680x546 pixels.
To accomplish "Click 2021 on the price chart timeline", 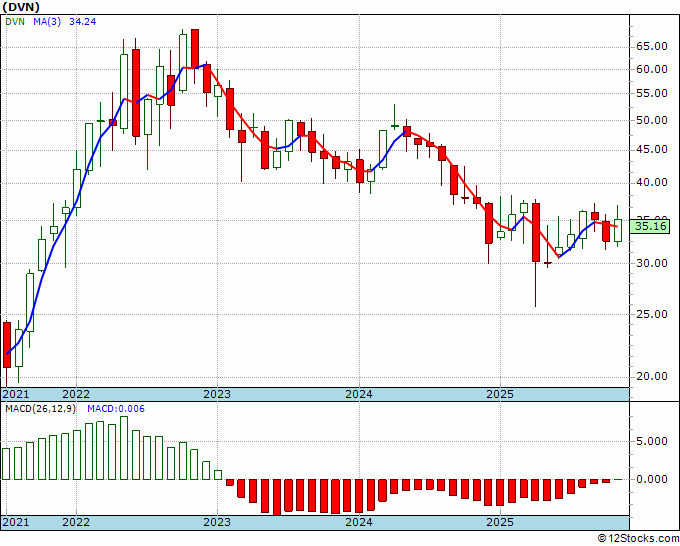I will [x=16, y=394].
